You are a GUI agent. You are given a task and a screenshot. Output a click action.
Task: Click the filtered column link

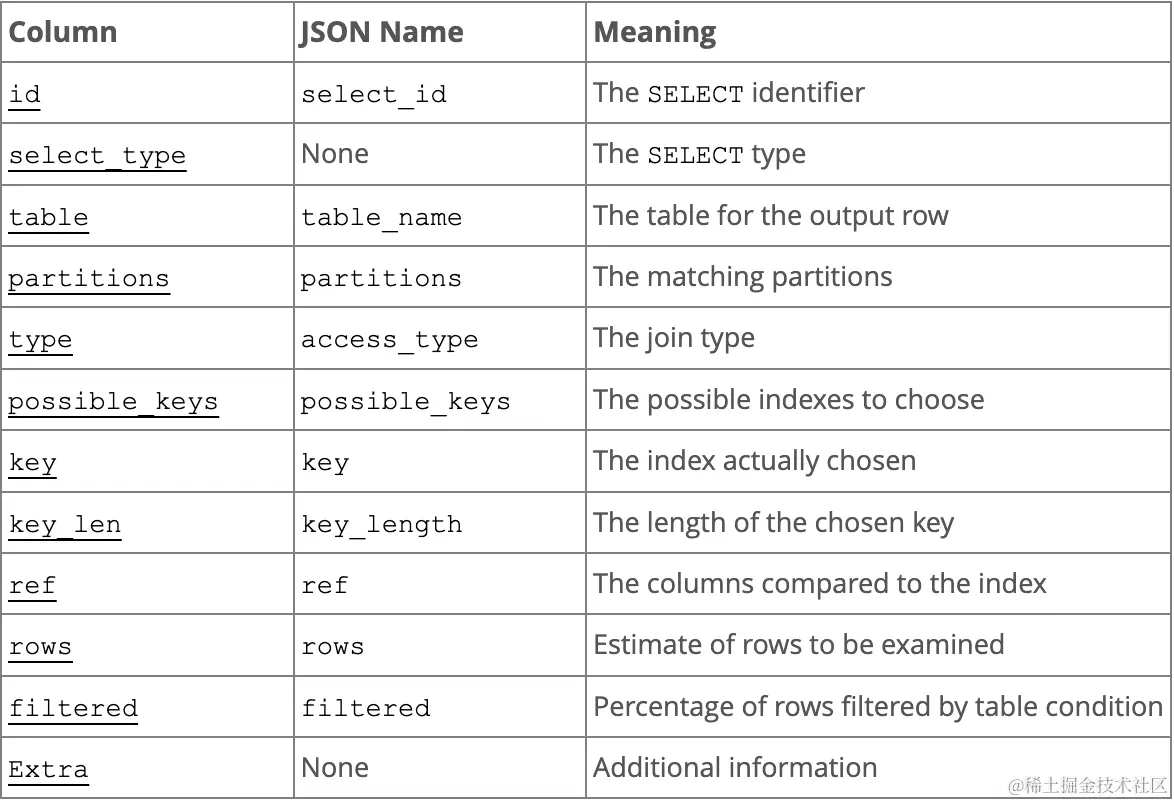[x=73, y=708]
